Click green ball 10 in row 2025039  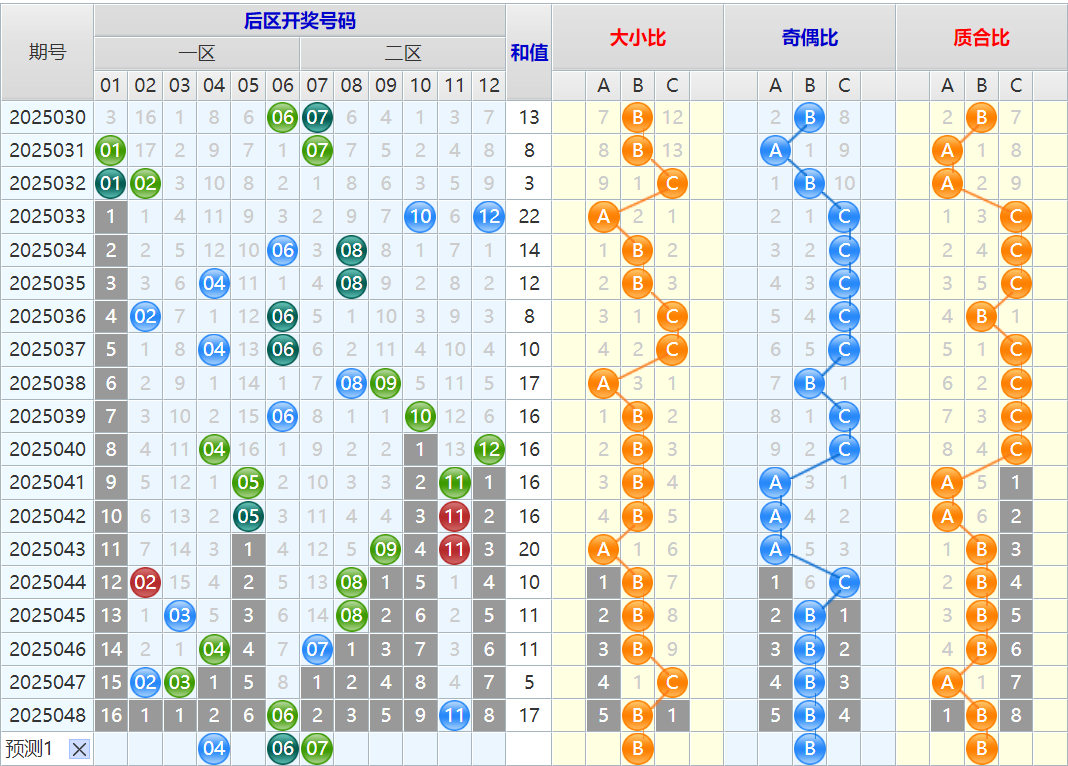[x=420, y=416]
